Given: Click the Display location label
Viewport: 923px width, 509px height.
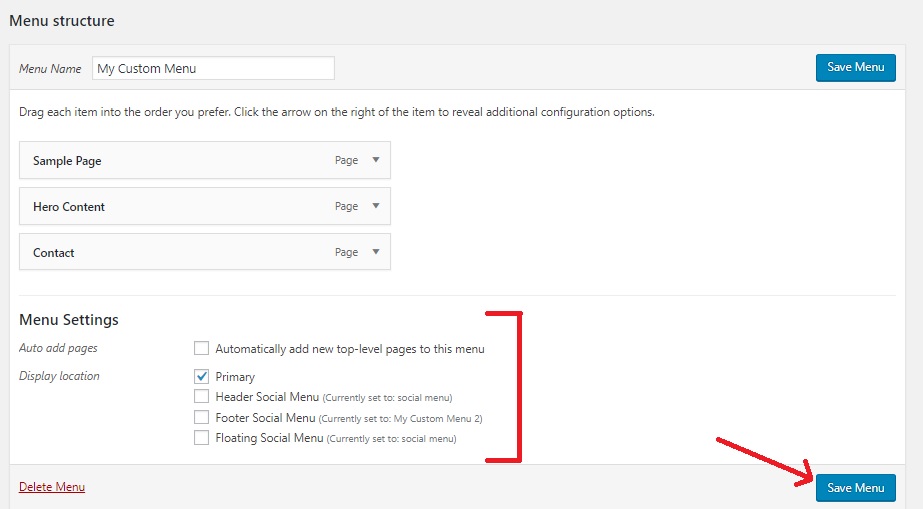Looking at the screenshot, I should tap(59, 375).
